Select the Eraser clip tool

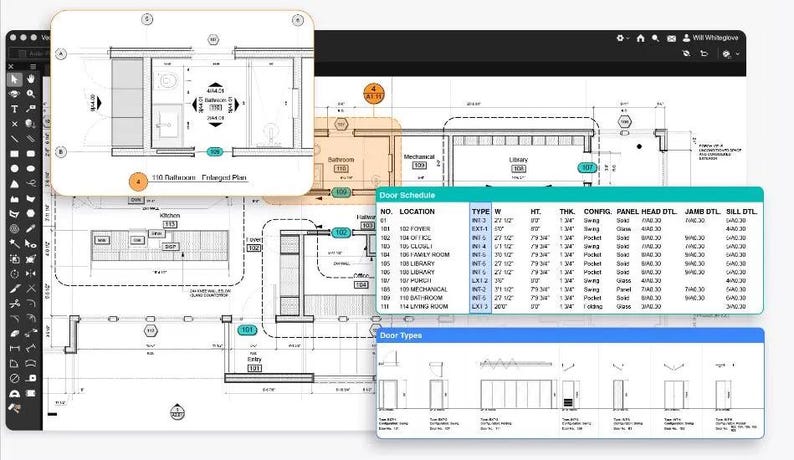14,333
